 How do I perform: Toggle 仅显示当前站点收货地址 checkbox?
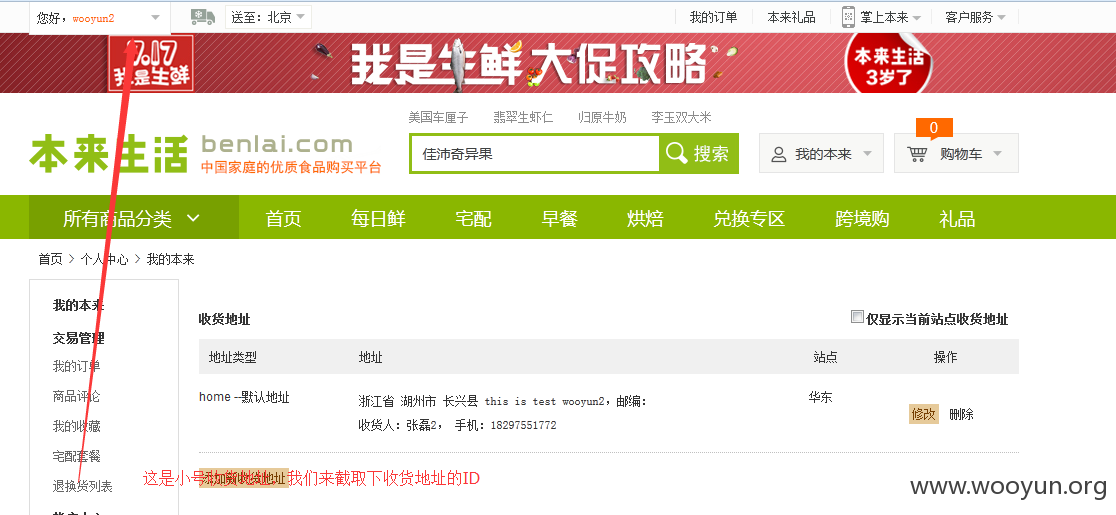(857, 317)
